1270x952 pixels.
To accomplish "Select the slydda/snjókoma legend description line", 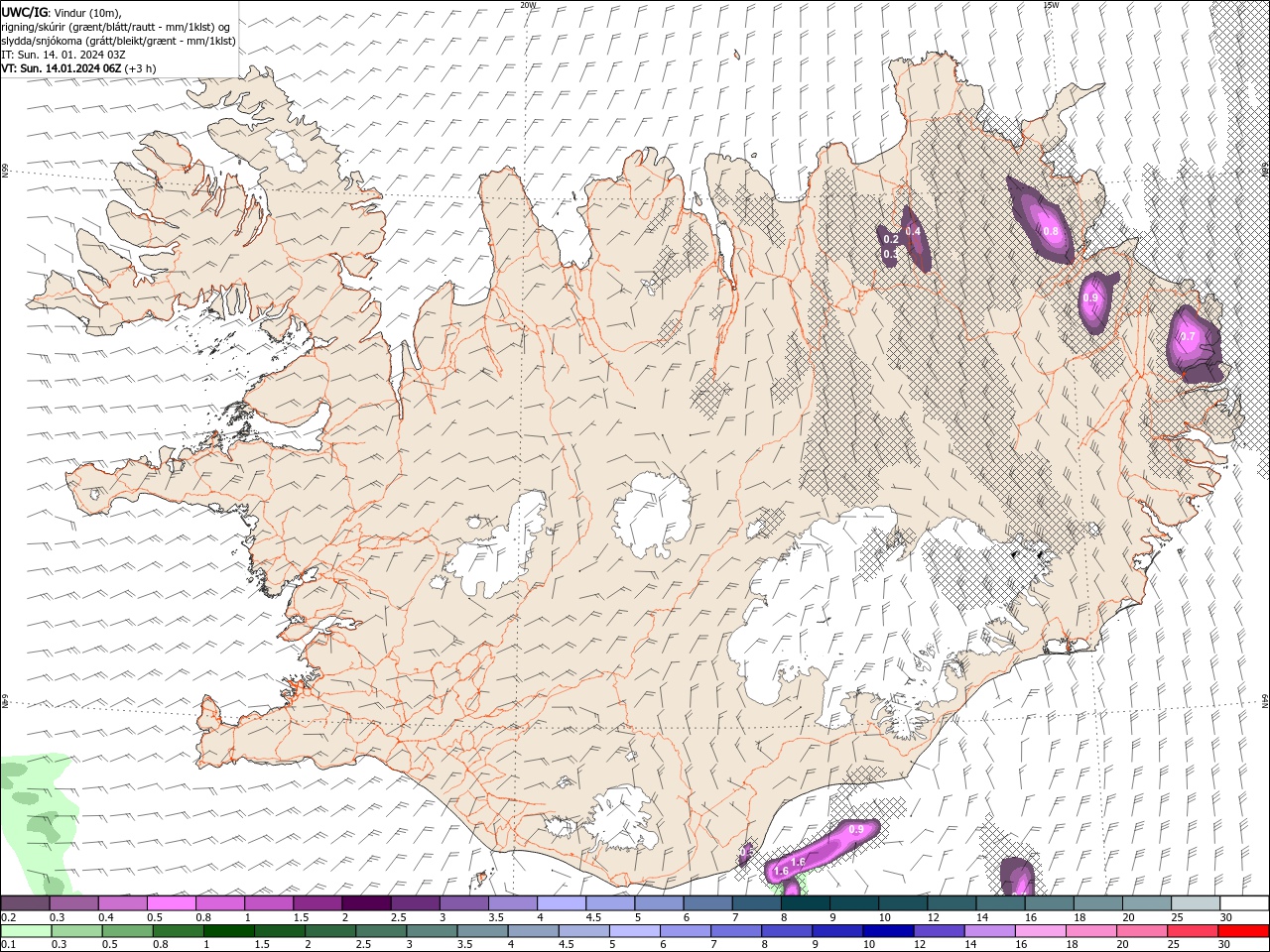I will tap(119, 41).
